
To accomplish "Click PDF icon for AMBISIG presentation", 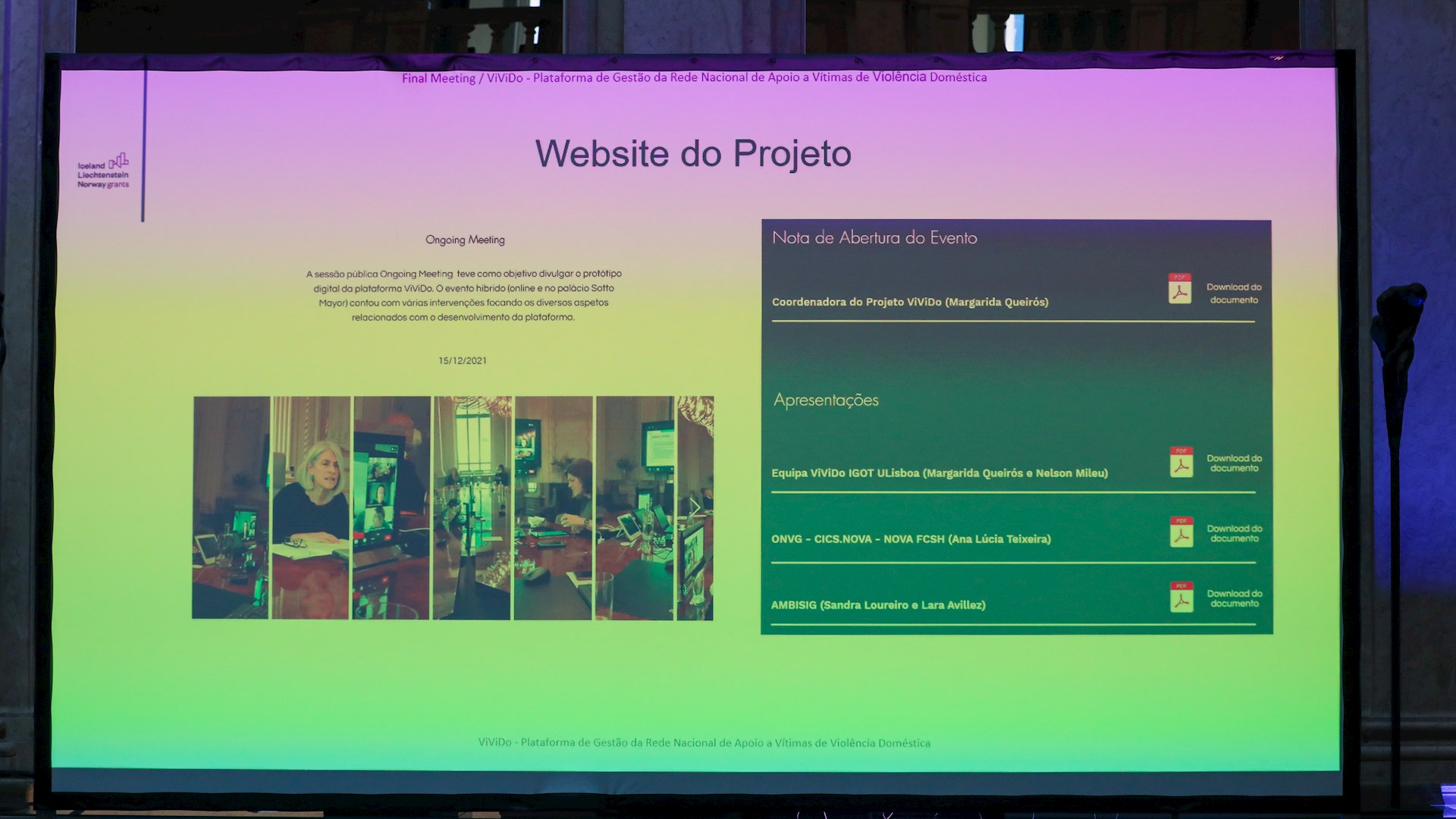I will (1181, 598).
